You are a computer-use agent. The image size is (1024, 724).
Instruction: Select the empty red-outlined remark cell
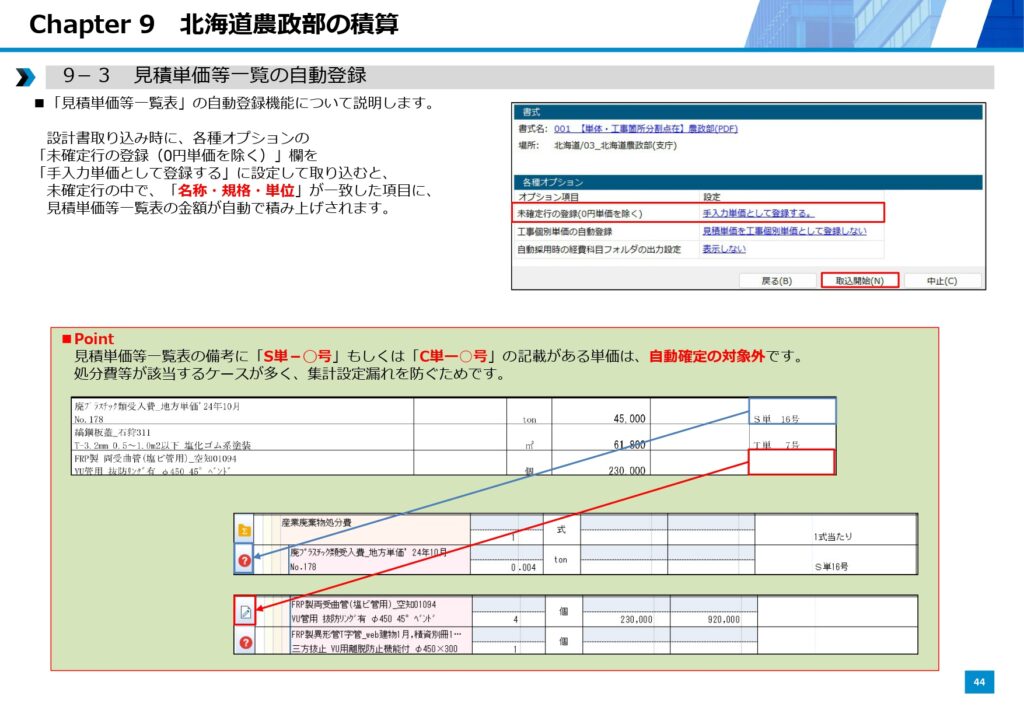pos(790,462)
